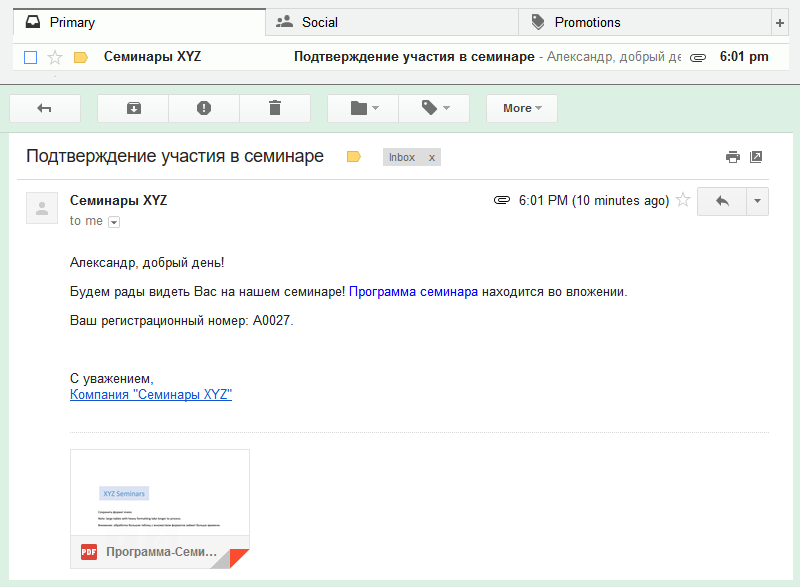Print the email

(732, 157)
